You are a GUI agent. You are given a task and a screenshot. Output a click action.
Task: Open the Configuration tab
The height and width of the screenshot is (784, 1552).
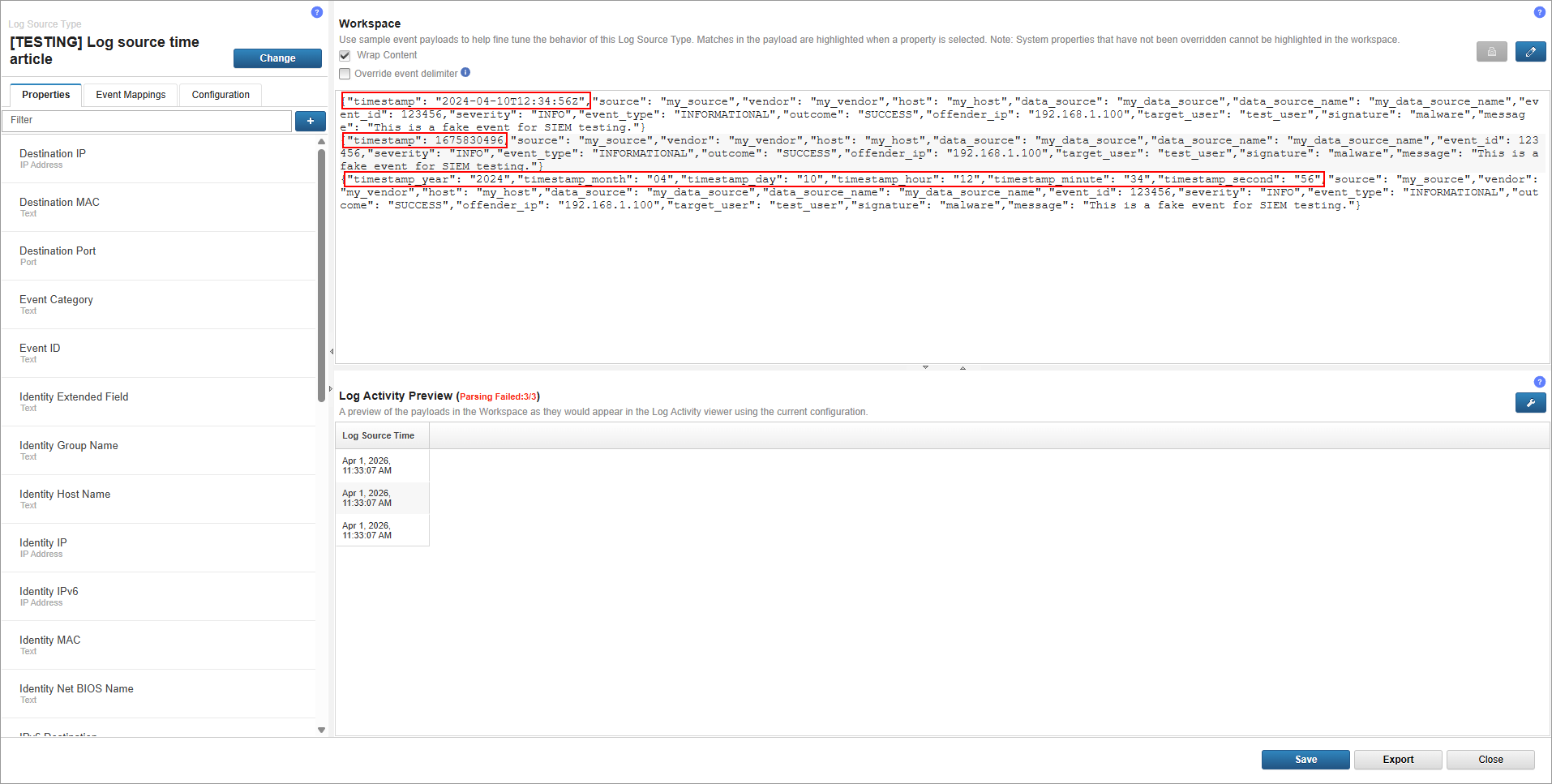tap(221, 95)
